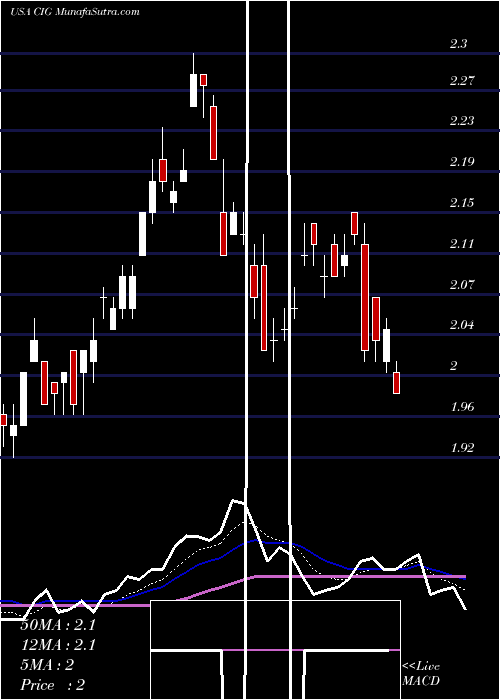
Task: Click the tallest white candle near 2.27
Action: 193,90
